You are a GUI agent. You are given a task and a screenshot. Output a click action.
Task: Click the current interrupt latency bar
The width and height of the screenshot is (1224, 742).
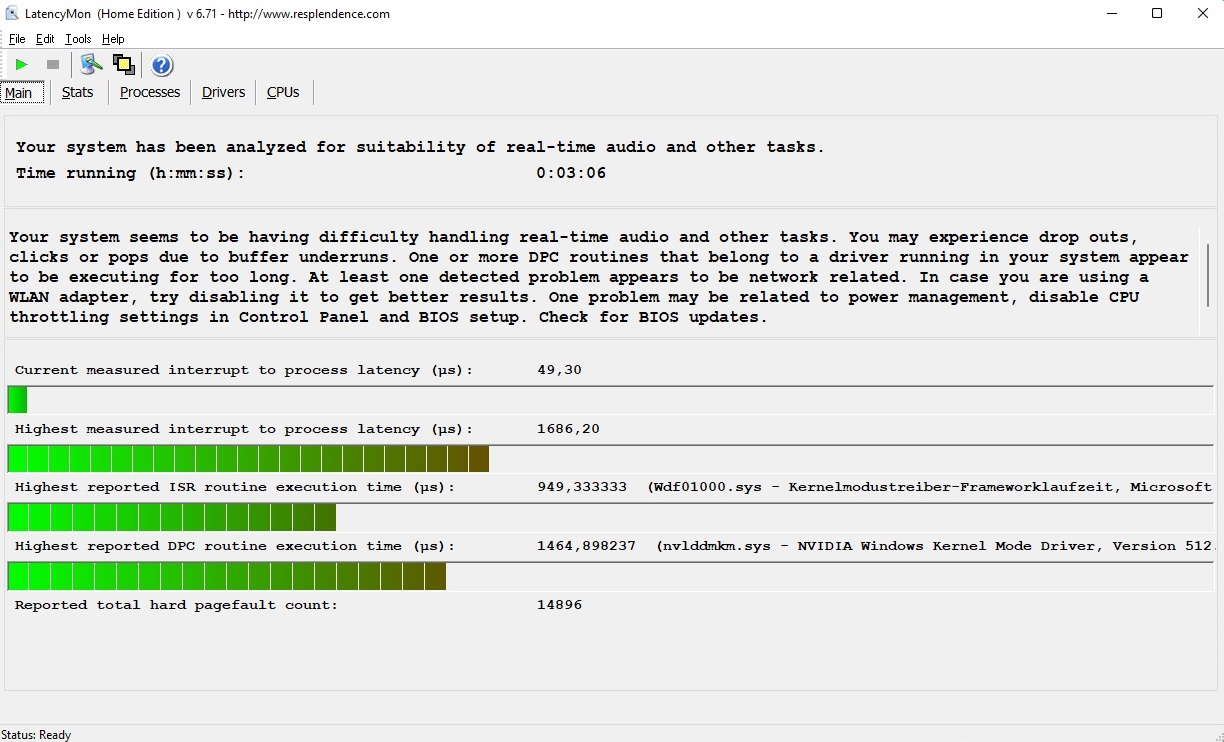pyautogui.click(x=610, y=400)
